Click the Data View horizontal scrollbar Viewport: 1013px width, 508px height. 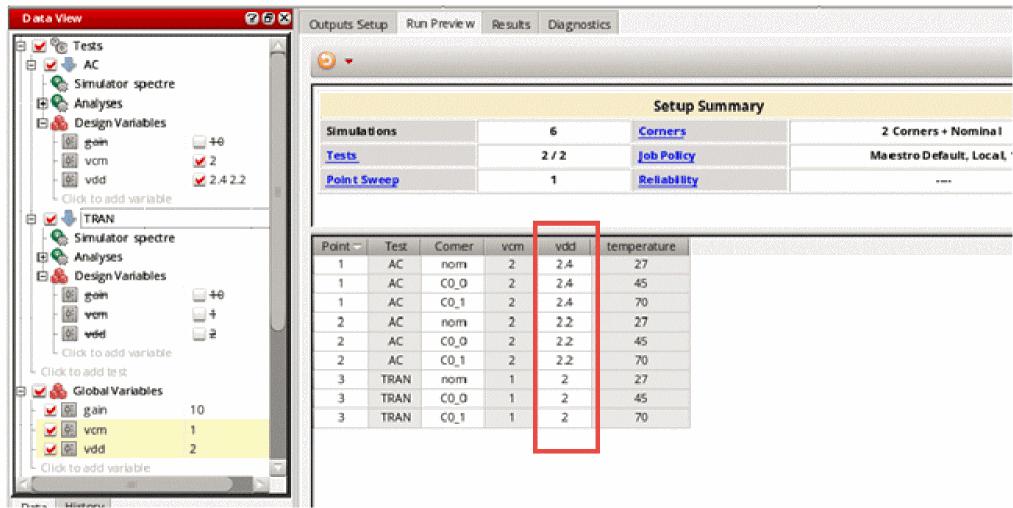[x=132, y=483]
